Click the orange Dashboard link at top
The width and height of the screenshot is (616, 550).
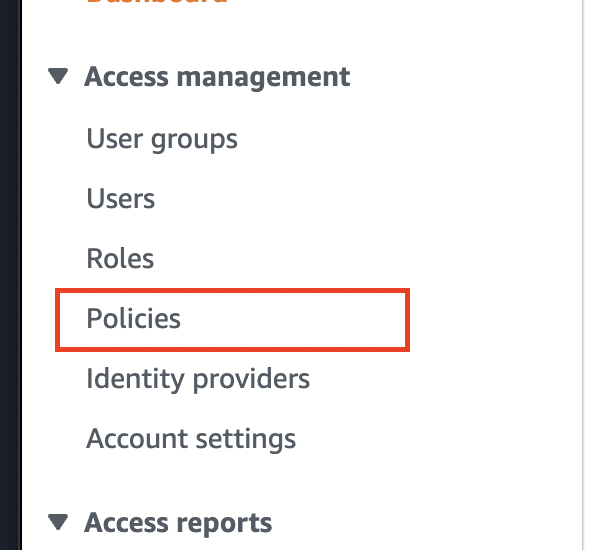(156, 3)
